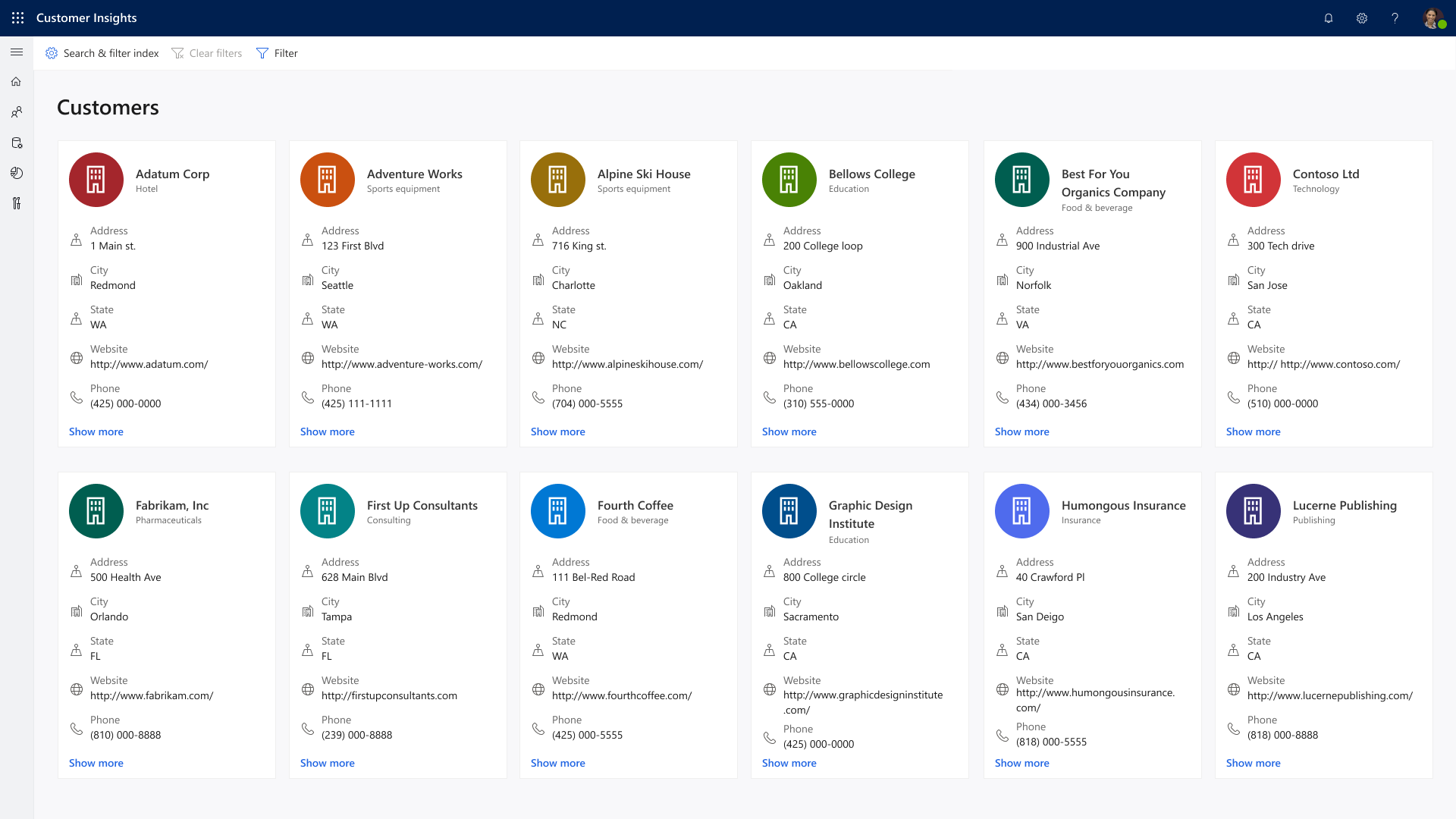Show more for Lucerne Publishing
This screenshot has width=1456, height=819.
[1253, 763]
